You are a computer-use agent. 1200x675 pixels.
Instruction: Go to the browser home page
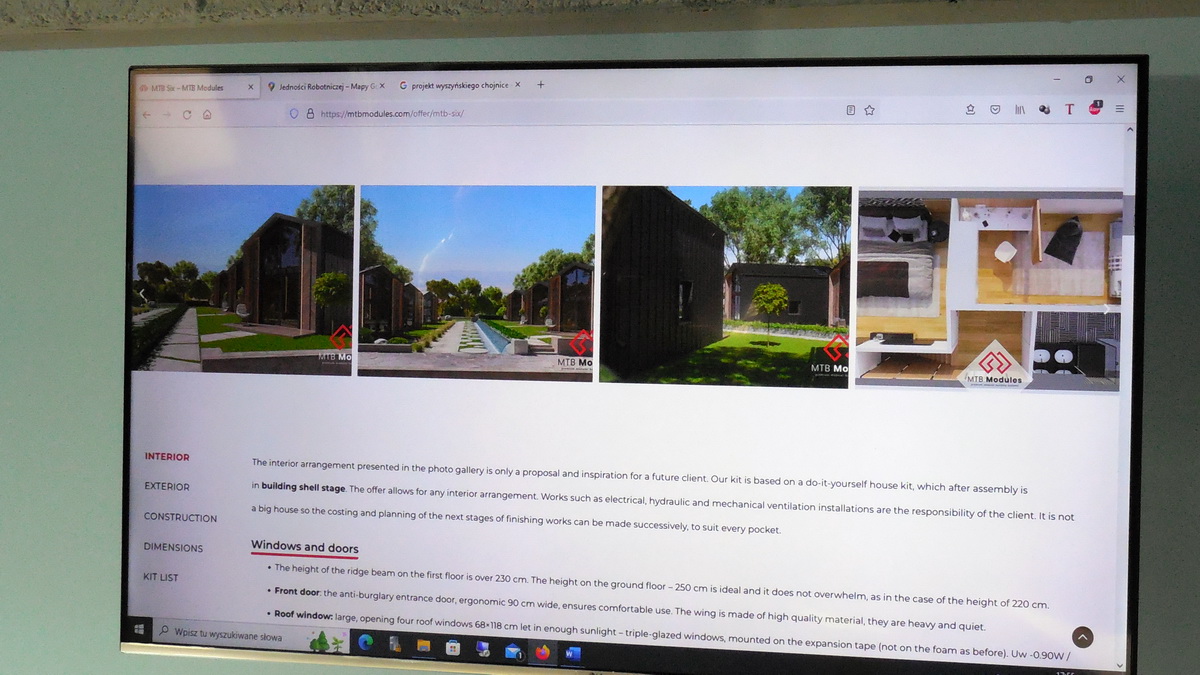point(207,115)
